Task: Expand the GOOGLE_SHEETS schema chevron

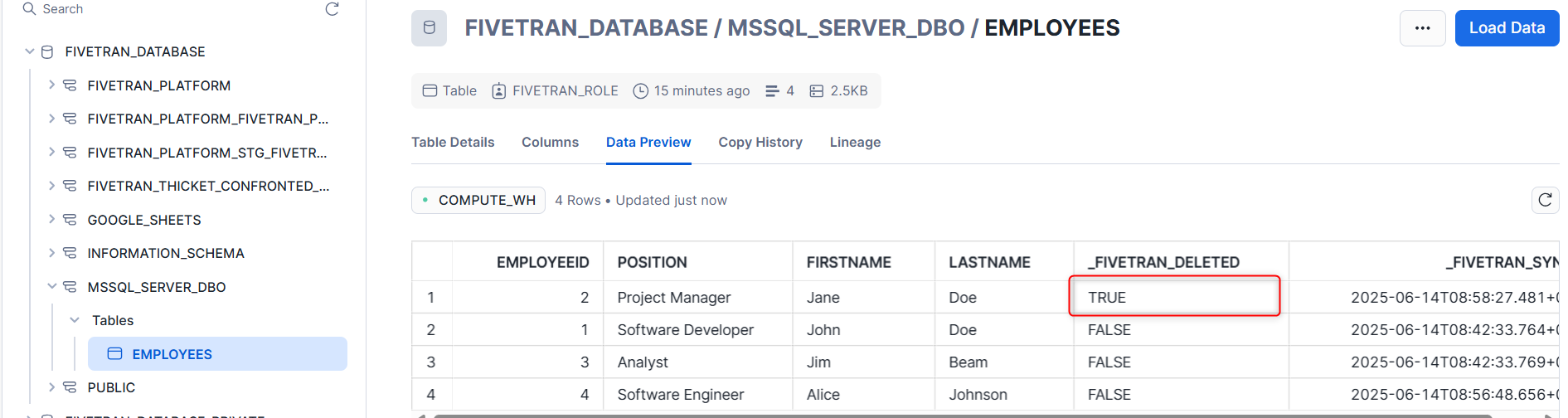Action: 51,219
